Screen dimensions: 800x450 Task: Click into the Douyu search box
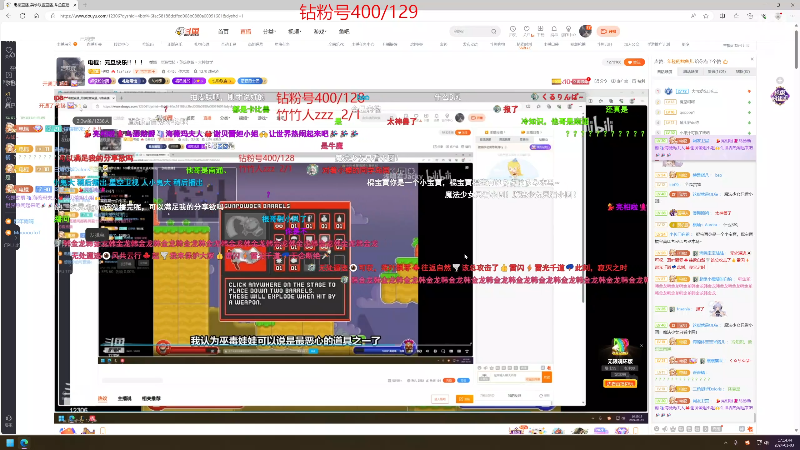tap(470, 32)
